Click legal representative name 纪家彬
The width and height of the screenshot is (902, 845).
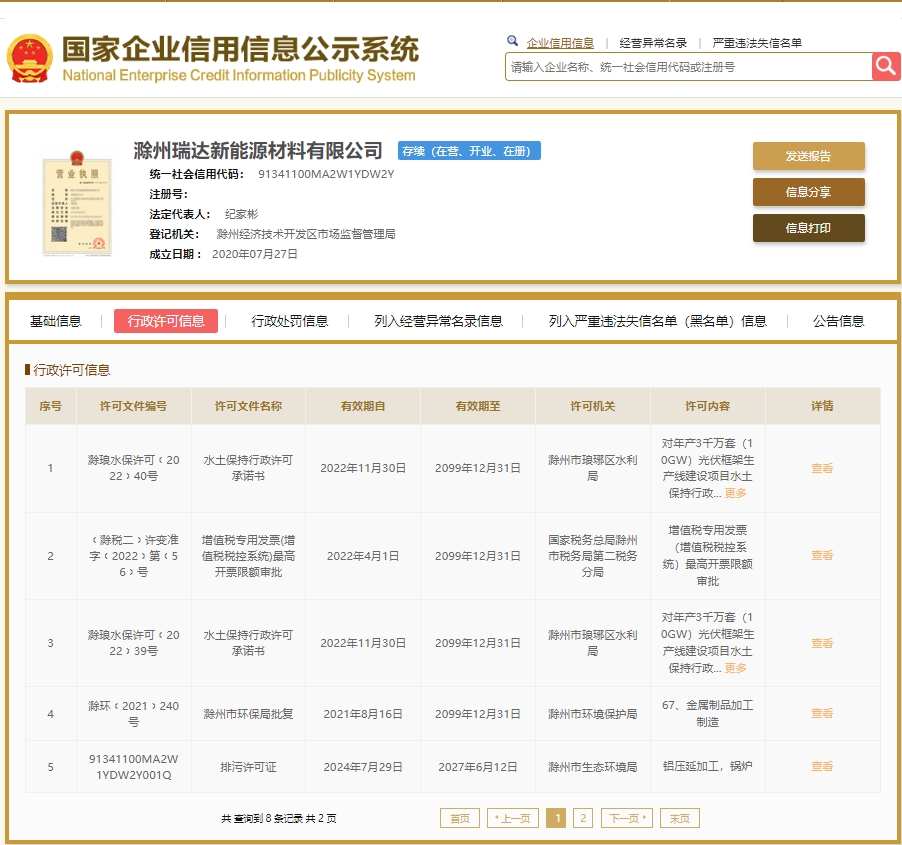(x=242, y=214)
